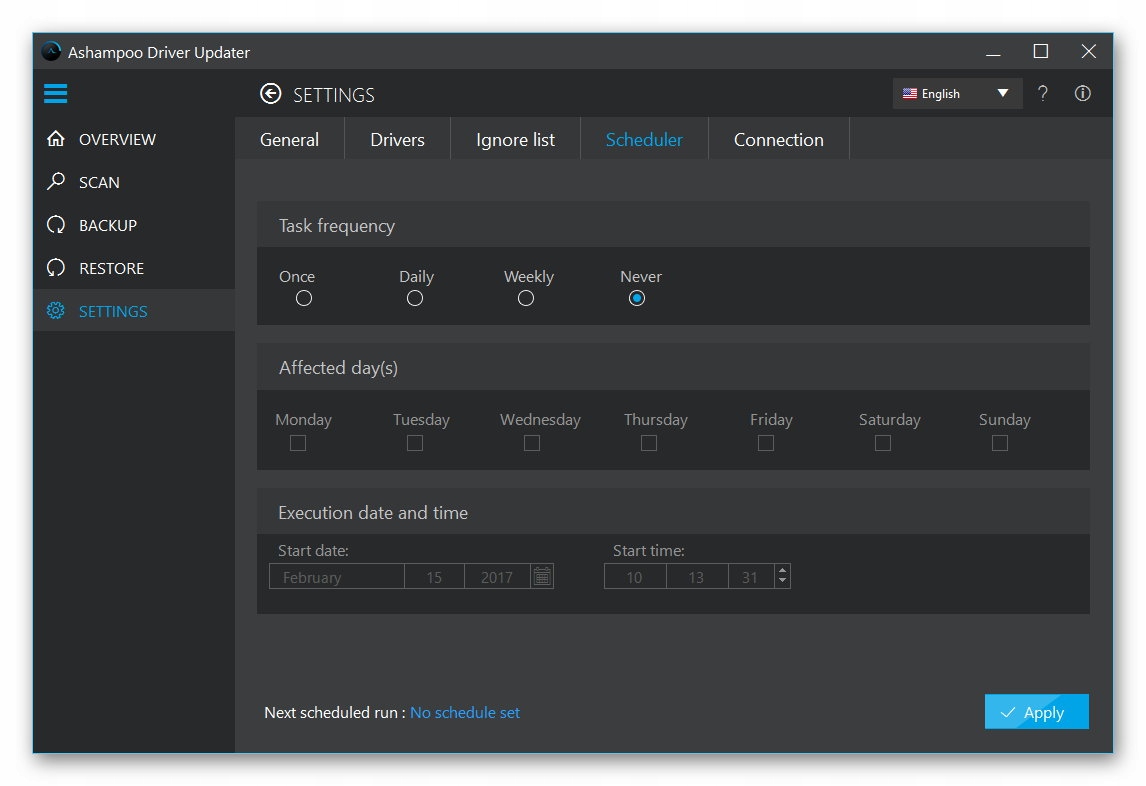Switch to the Drivers tab
Viewport: 1146px width, 786px height.
397,140
